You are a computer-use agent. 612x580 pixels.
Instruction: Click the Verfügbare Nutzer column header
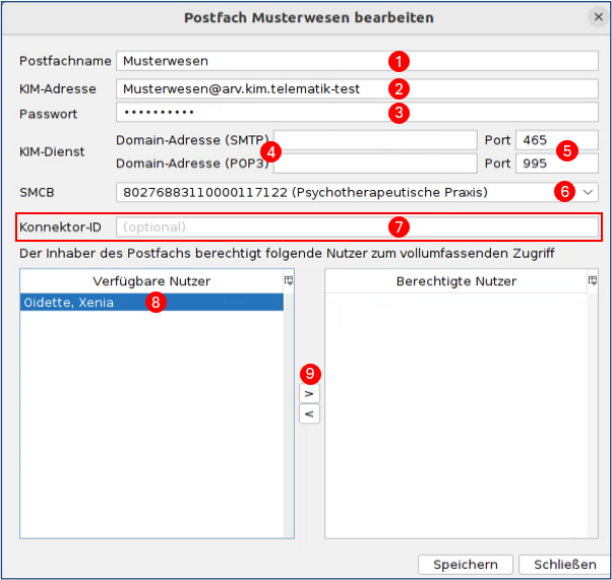(x=151, y=281)
